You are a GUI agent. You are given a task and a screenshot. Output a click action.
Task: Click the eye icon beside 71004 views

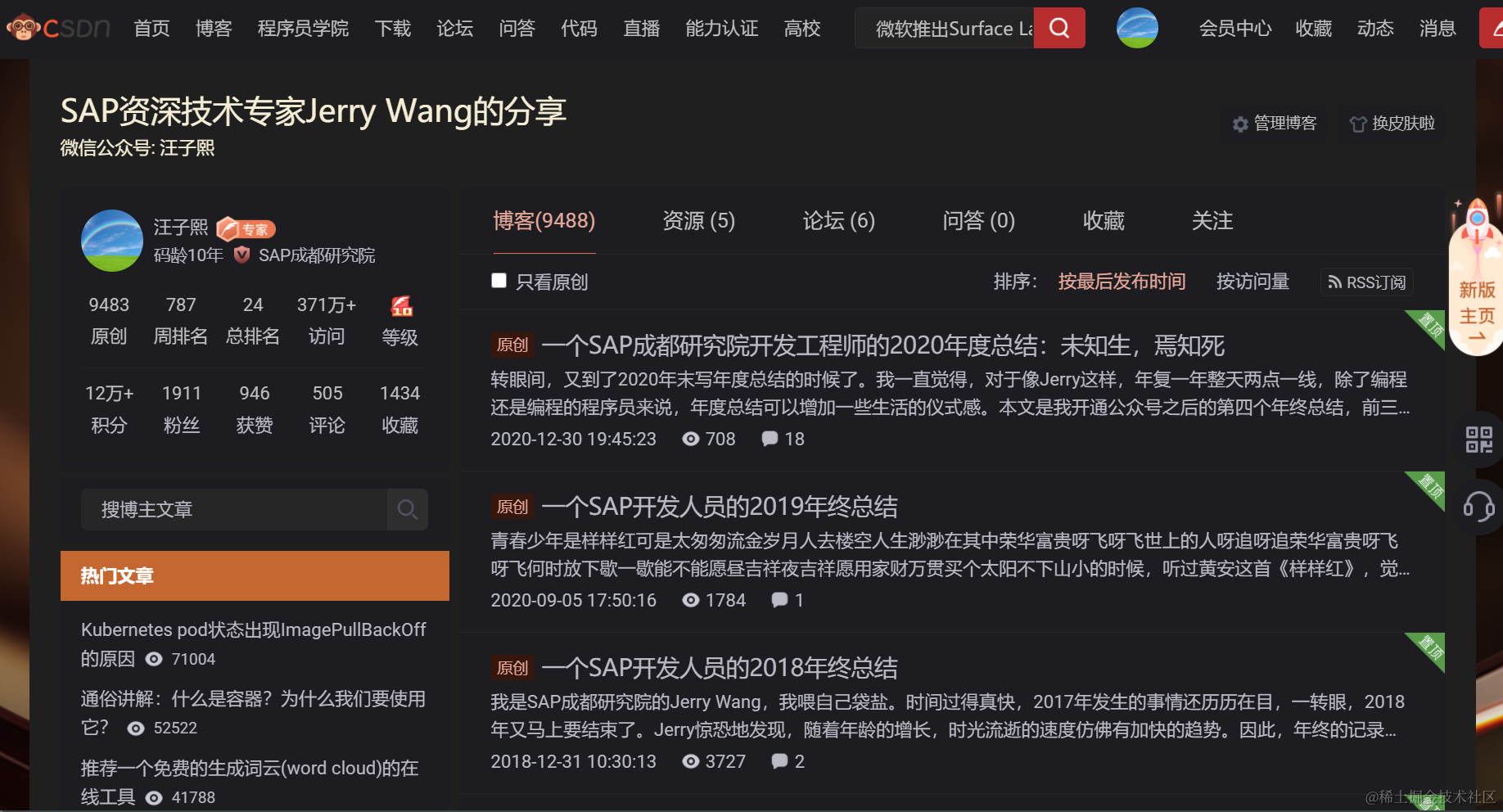pos(154,659)
